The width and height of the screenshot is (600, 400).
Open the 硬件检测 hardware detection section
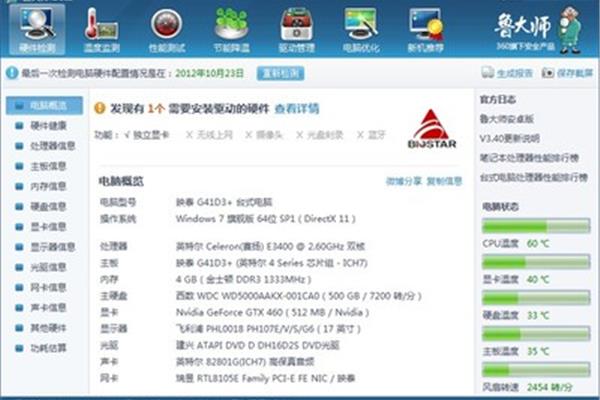(x=37, y=29)
